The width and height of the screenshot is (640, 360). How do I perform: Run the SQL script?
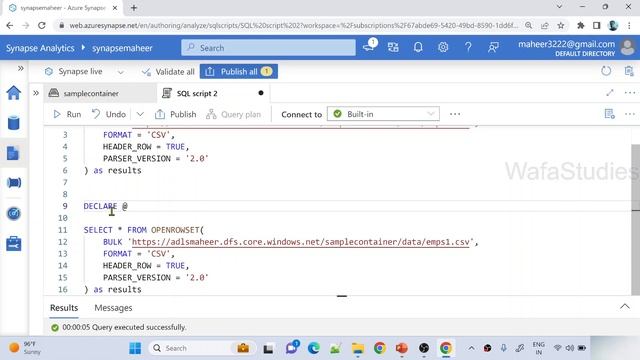67,114
